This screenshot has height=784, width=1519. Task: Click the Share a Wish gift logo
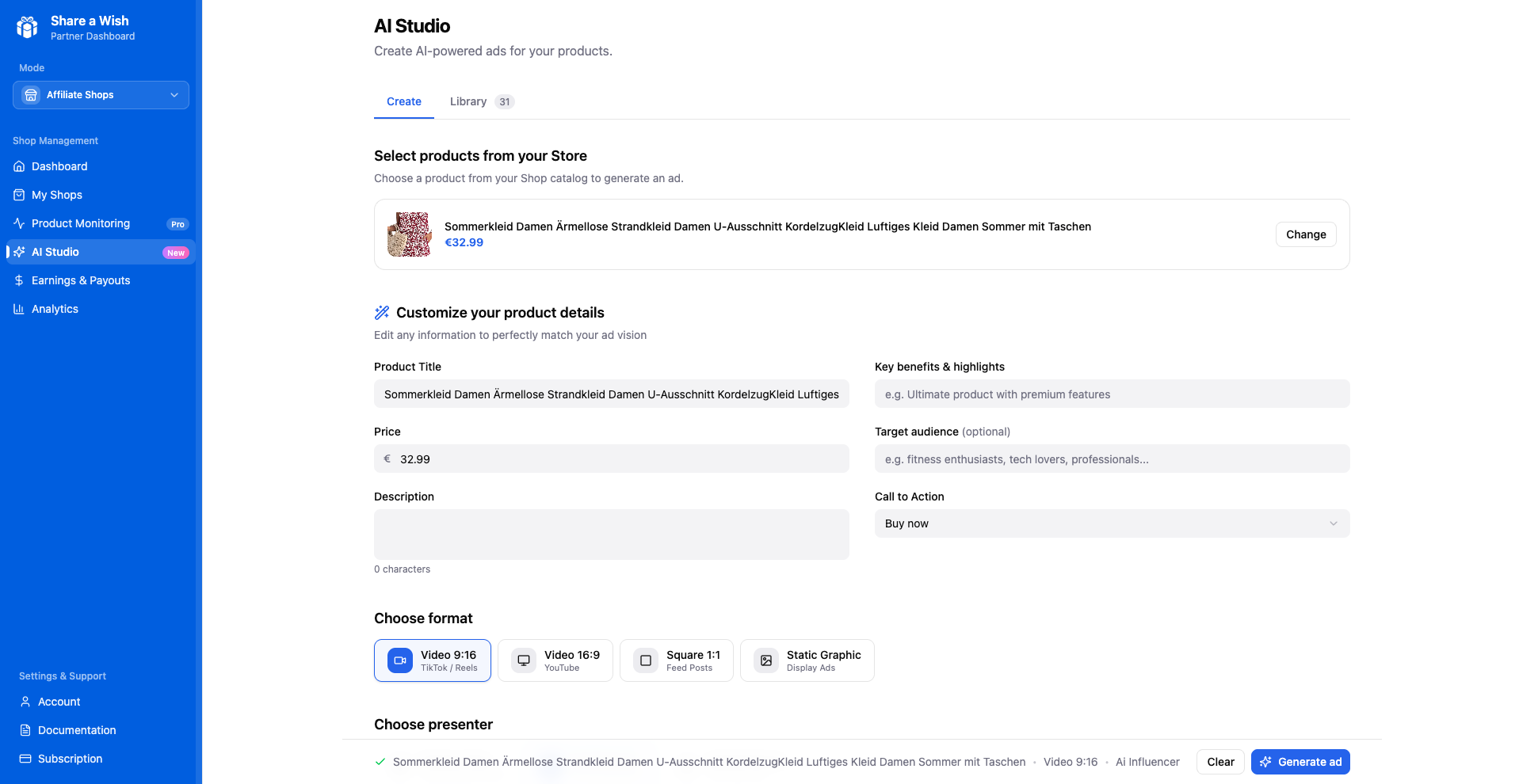28,28
